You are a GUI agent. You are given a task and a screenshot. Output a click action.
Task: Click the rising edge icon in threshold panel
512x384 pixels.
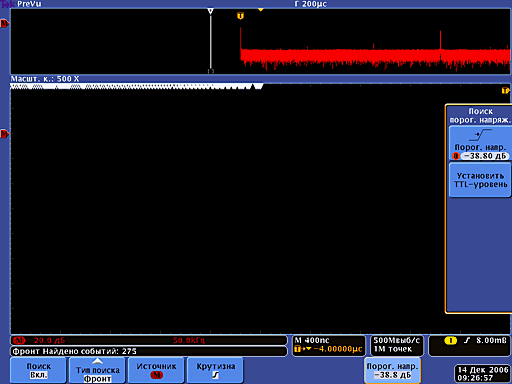pos(480,135)
